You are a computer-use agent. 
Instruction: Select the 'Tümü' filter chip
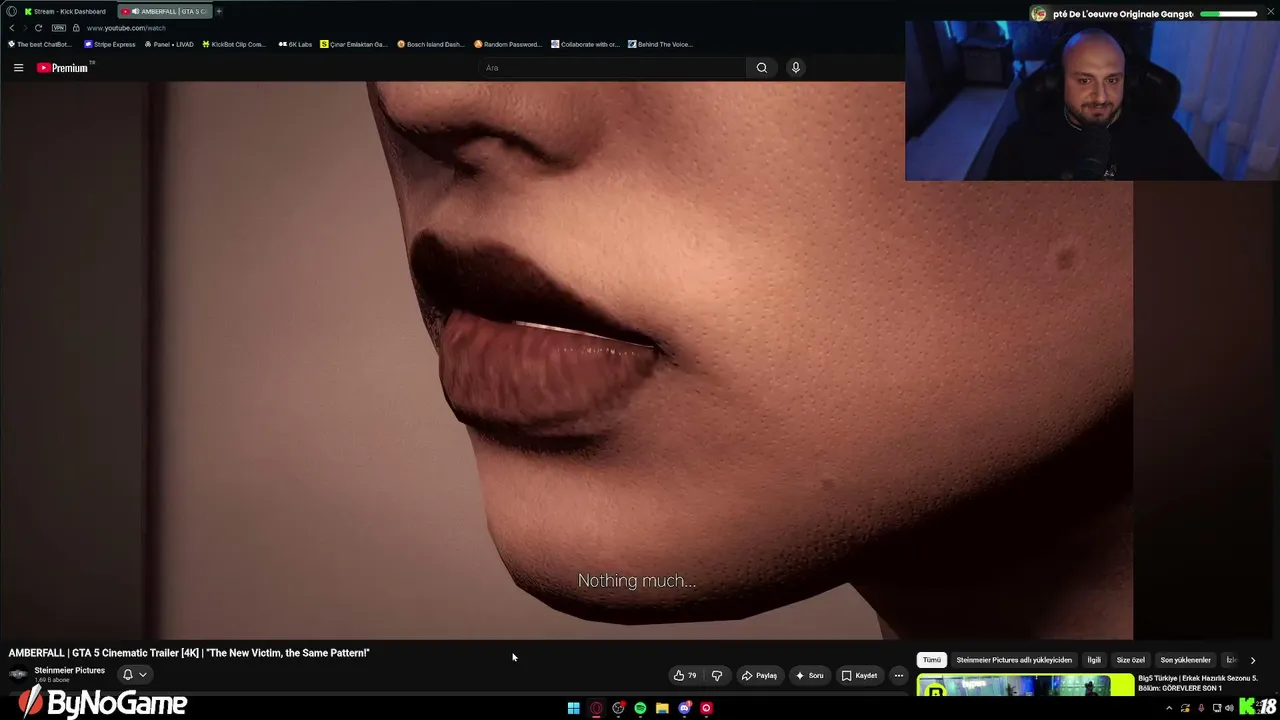click(x=932, y=660)
